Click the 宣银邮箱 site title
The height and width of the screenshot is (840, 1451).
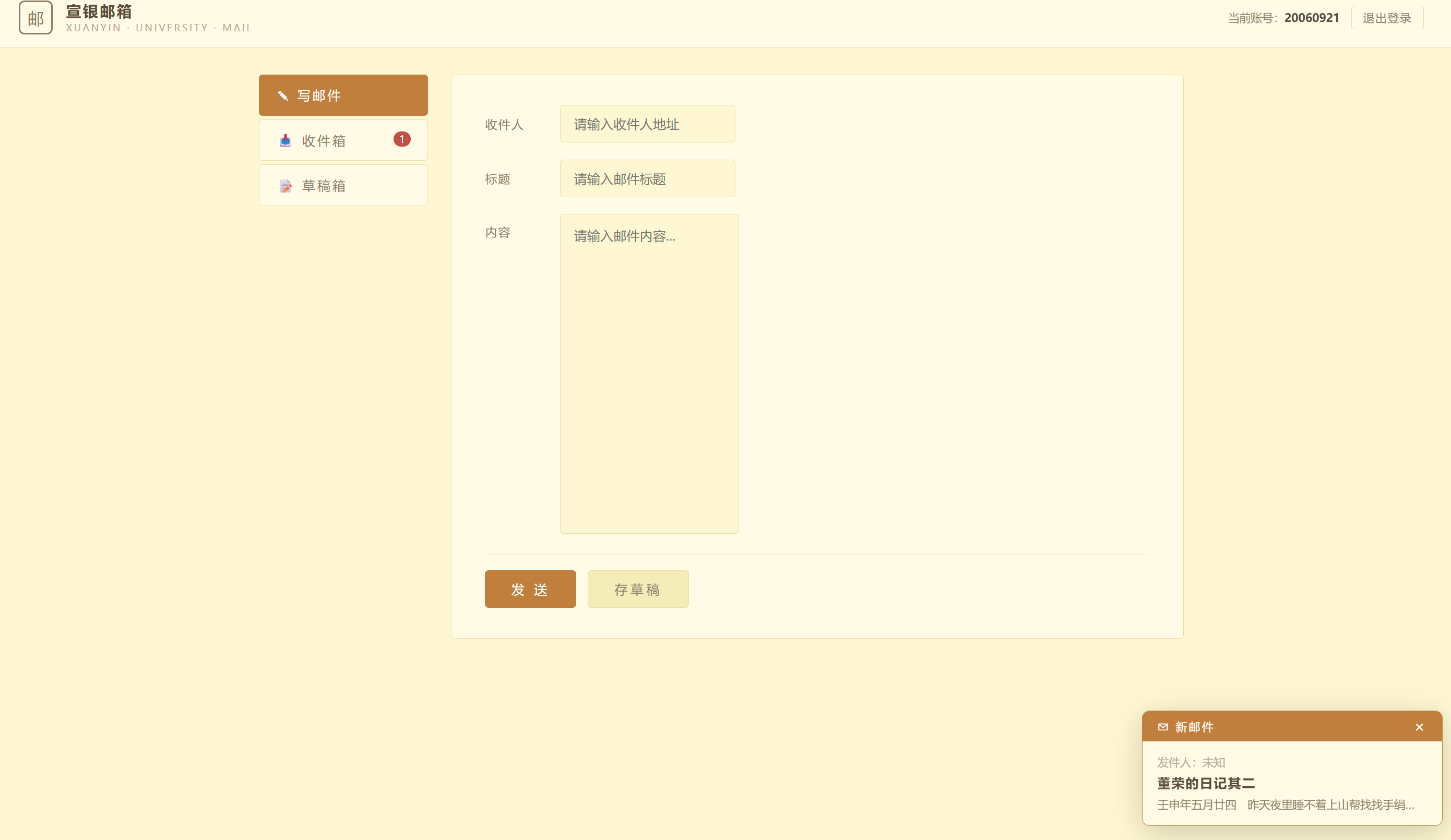click(x=99, y=11)
